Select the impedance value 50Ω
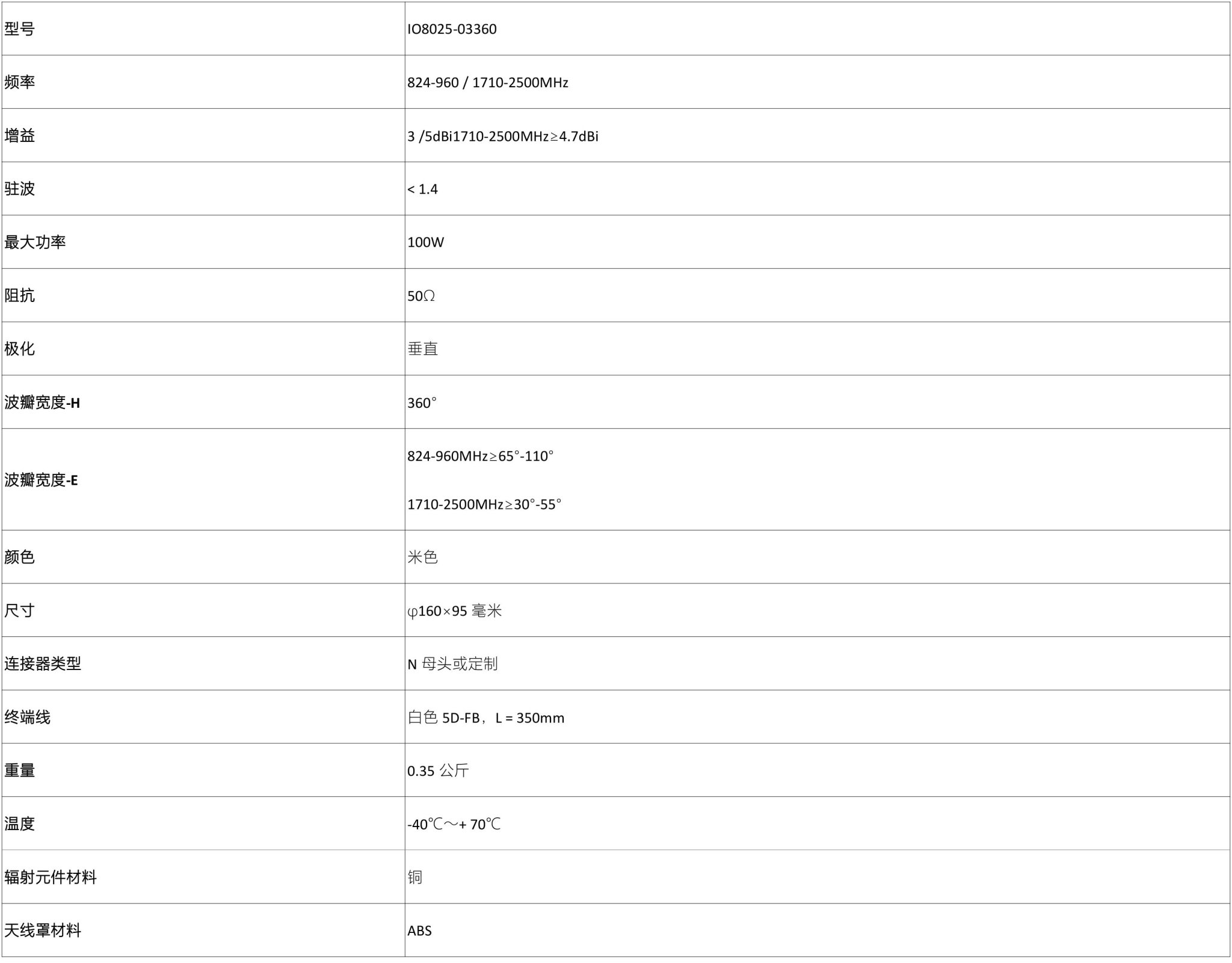The height and width of the screenshot is (963, 1232). [x=421, y=295]
